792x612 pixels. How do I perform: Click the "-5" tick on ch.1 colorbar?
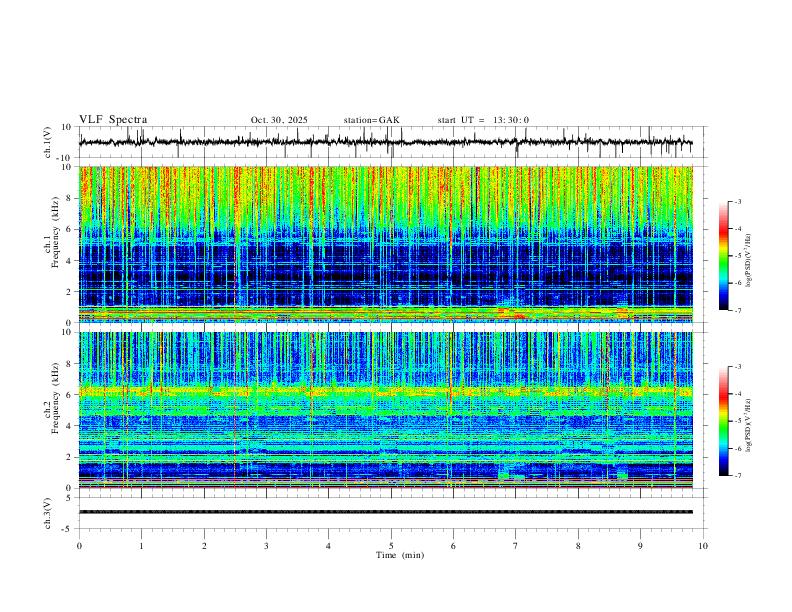(737, 256)
